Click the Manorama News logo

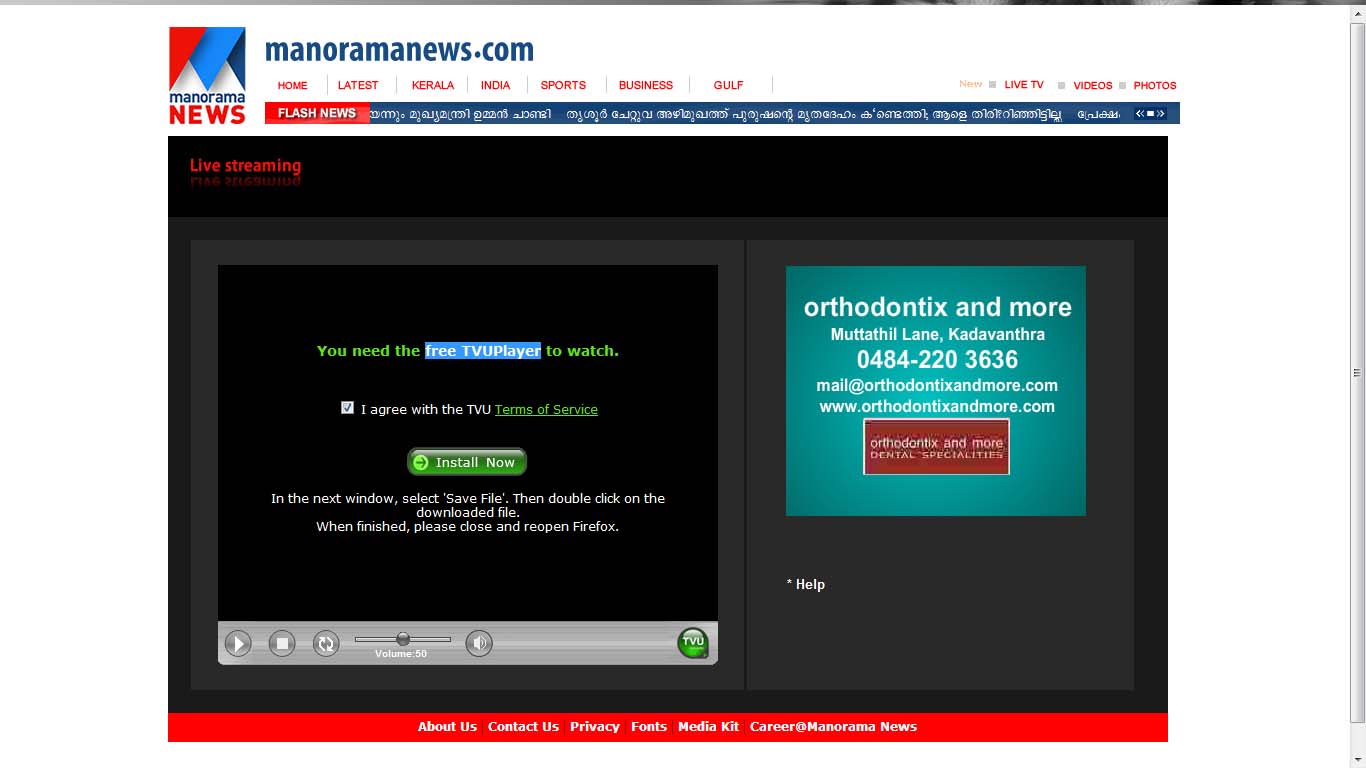click(x=207, y=75)
